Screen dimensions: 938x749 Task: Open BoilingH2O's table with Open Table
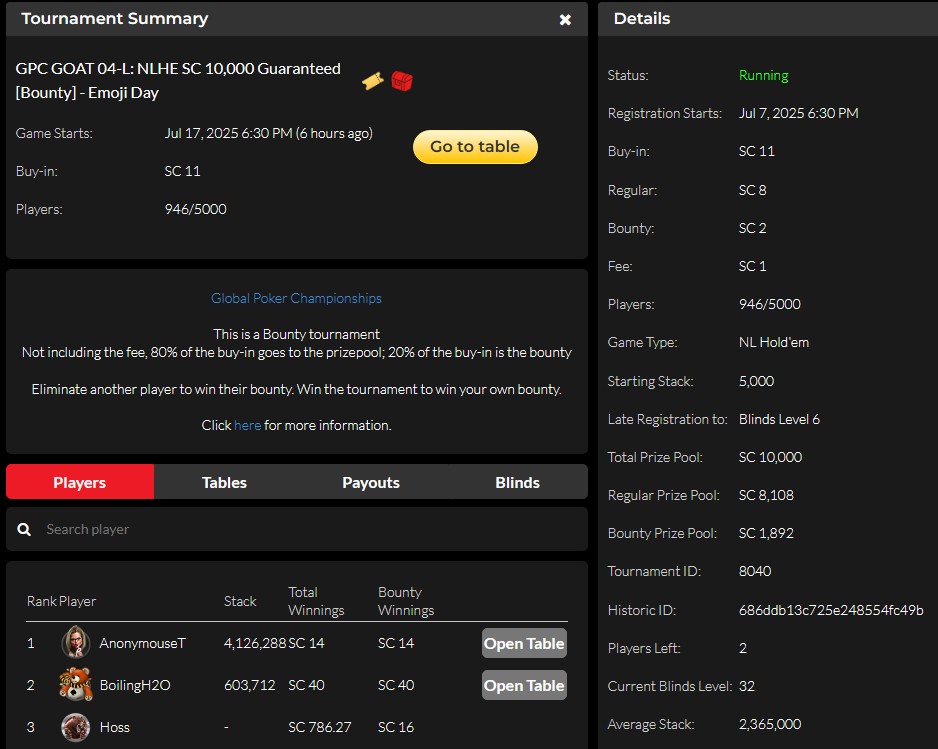tap(523, 685)
